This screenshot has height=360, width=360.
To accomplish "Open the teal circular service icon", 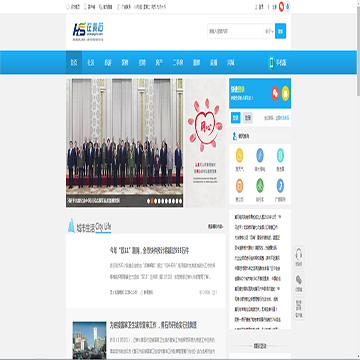I will tap(280, 155).
